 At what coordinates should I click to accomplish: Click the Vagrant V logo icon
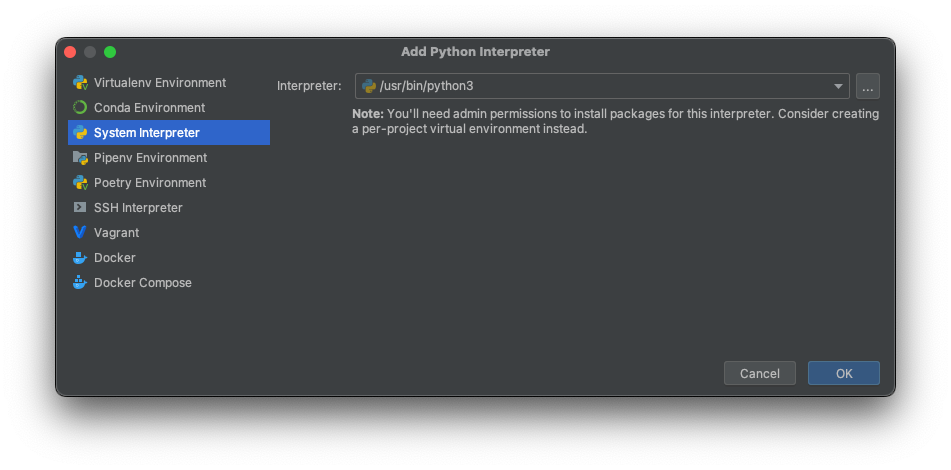80,232
